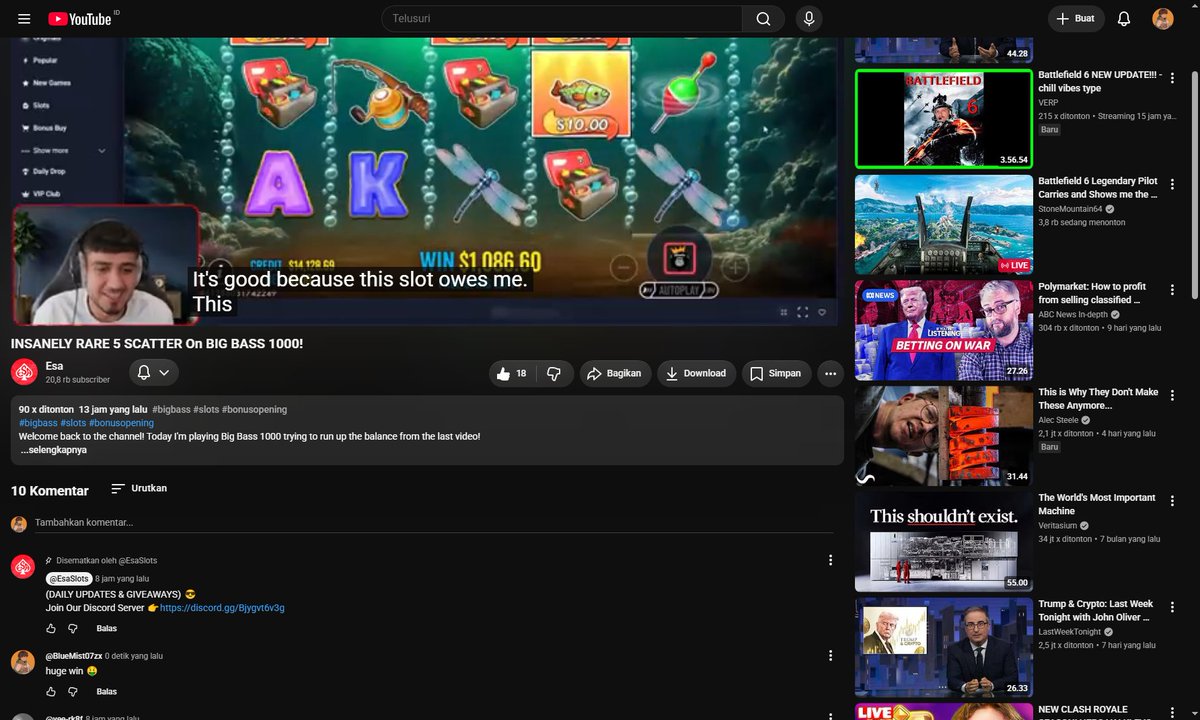Open the account avatar menu
The image size is (1200, 720).
1163,18
